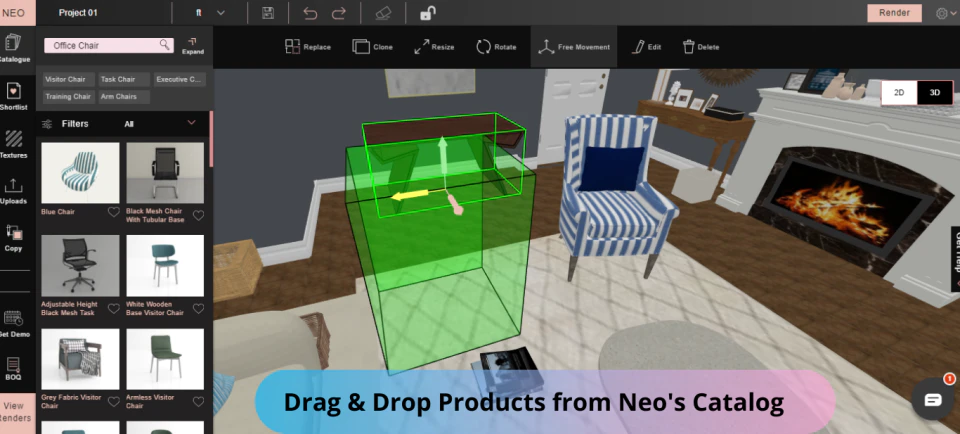The image size is (960, 434).
Task: Open the Textures sidebar icon
Action: click(x=13, y=139)
